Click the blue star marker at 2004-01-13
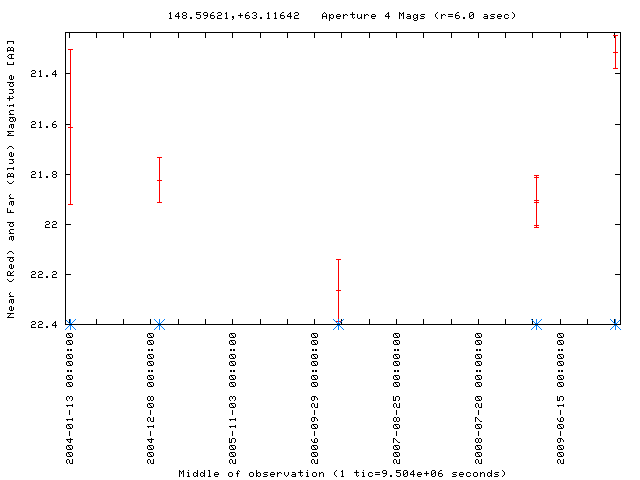The width and height of the screenshot is (640, 480). [x=71, y=324]
